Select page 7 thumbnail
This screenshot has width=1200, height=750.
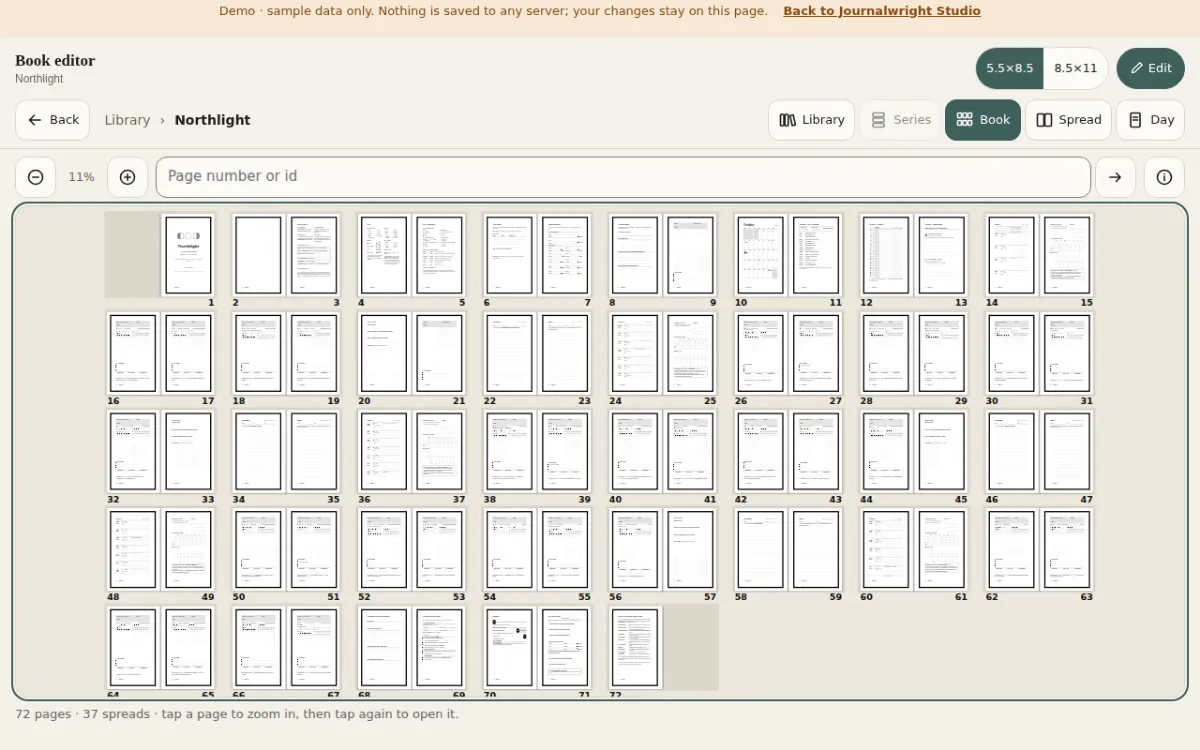pyautogui.click(x=565, y=255)
